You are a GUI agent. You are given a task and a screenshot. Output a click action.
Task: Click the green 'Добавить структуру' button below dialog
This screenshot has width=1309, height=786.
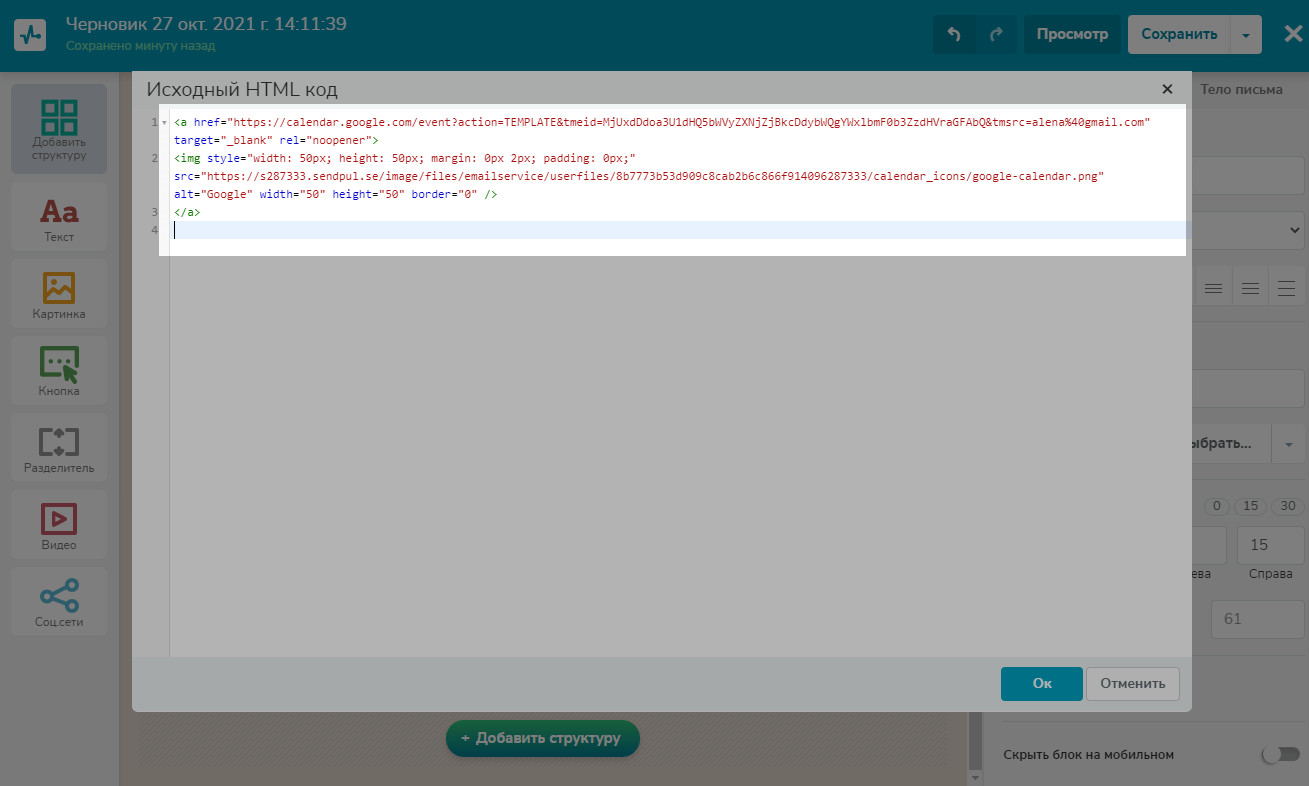click(542, 738)
